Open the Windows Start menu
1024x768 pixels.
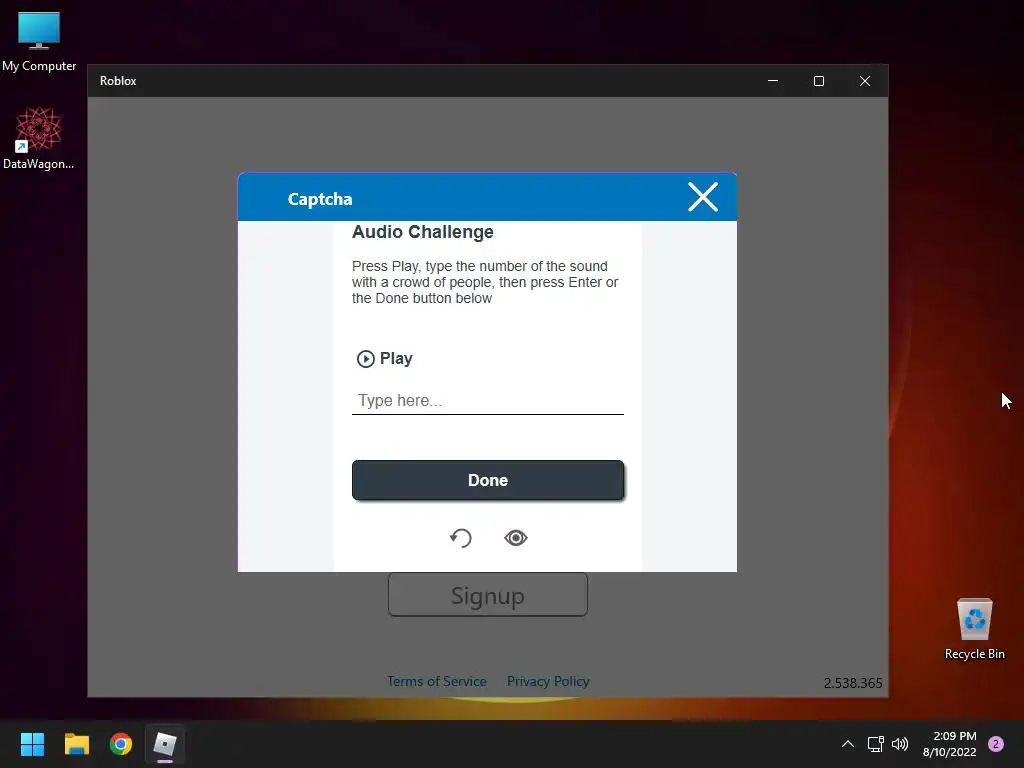[33, 744]
